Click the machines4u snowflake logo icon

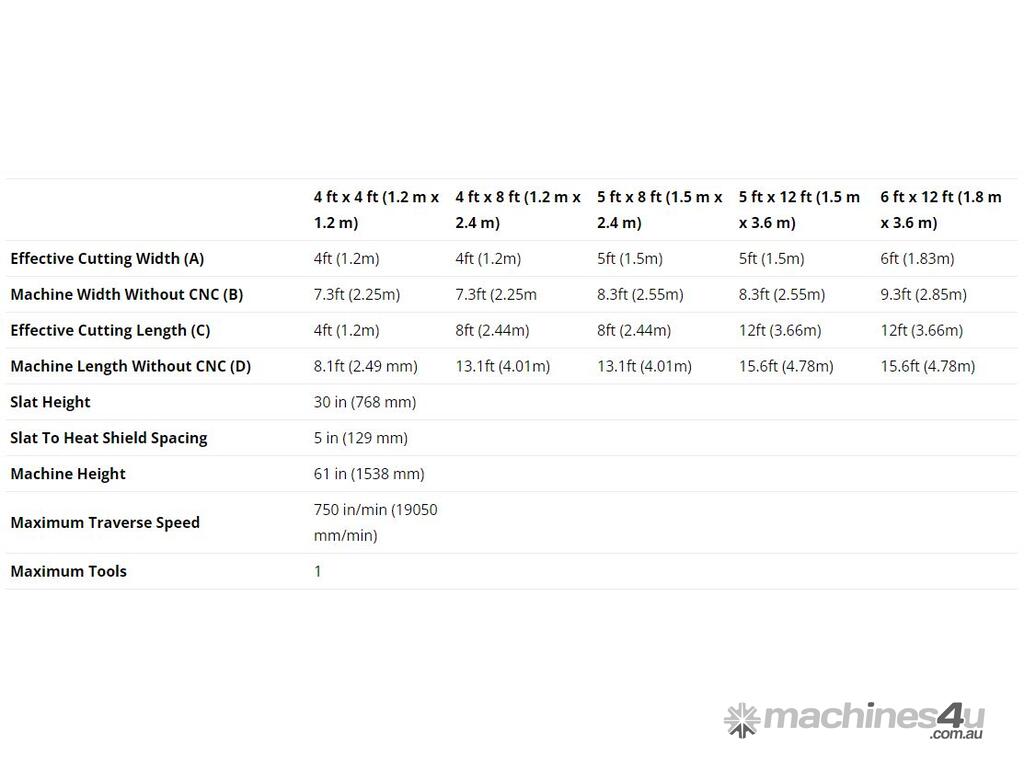tap(741, 720)
